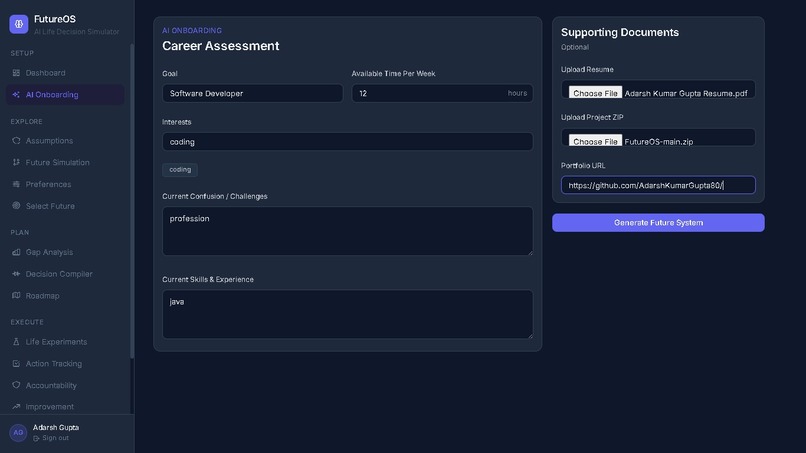
Task: Click the Interests input field
Action: pyautogui.click(x=347, y=141)
